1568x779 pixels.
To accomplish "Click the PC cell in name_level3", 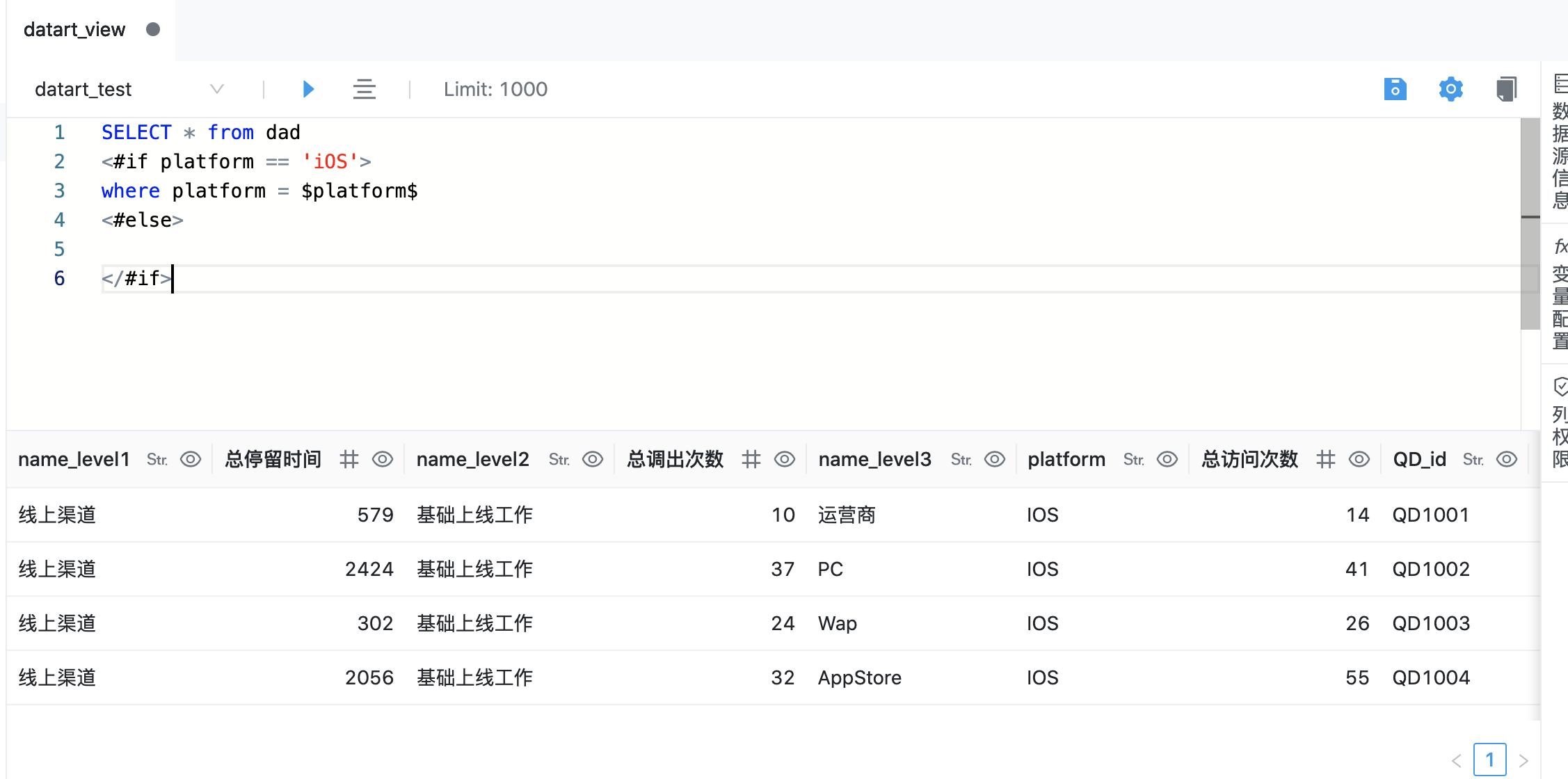I will 830,569.
